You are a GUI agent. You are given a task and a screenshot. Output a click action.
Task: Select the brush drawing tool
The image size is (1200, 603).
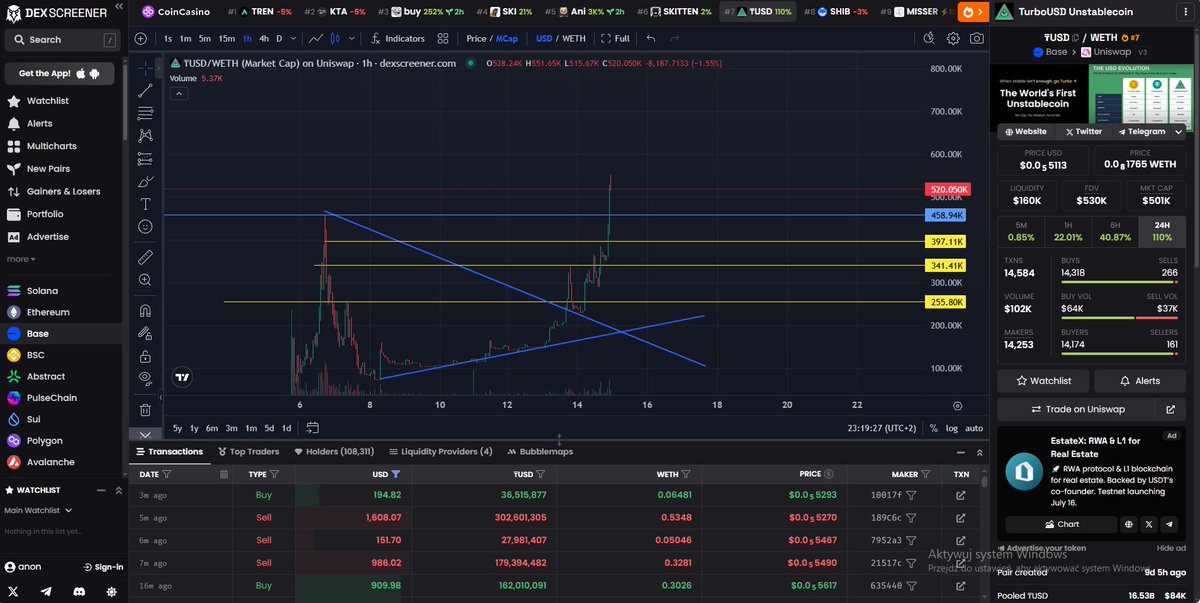(146, 181)
